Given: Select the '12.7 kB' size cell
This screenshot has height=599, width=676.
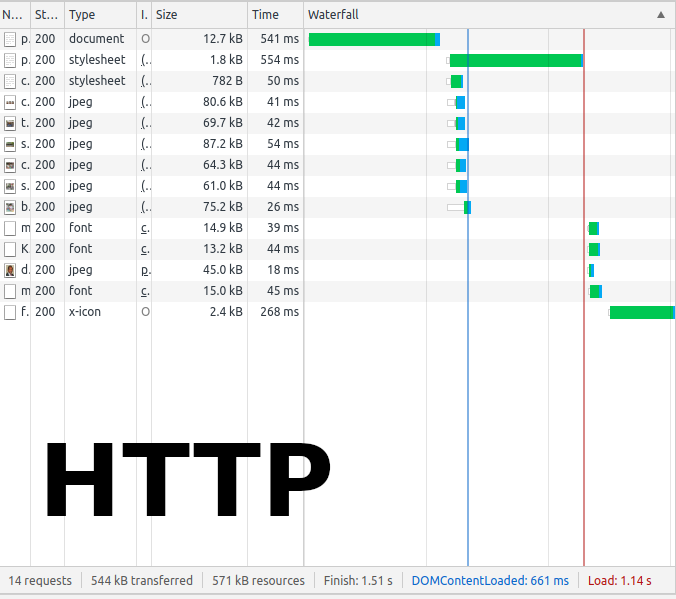Looking at the screenshot, I should [x=223, y=39].
